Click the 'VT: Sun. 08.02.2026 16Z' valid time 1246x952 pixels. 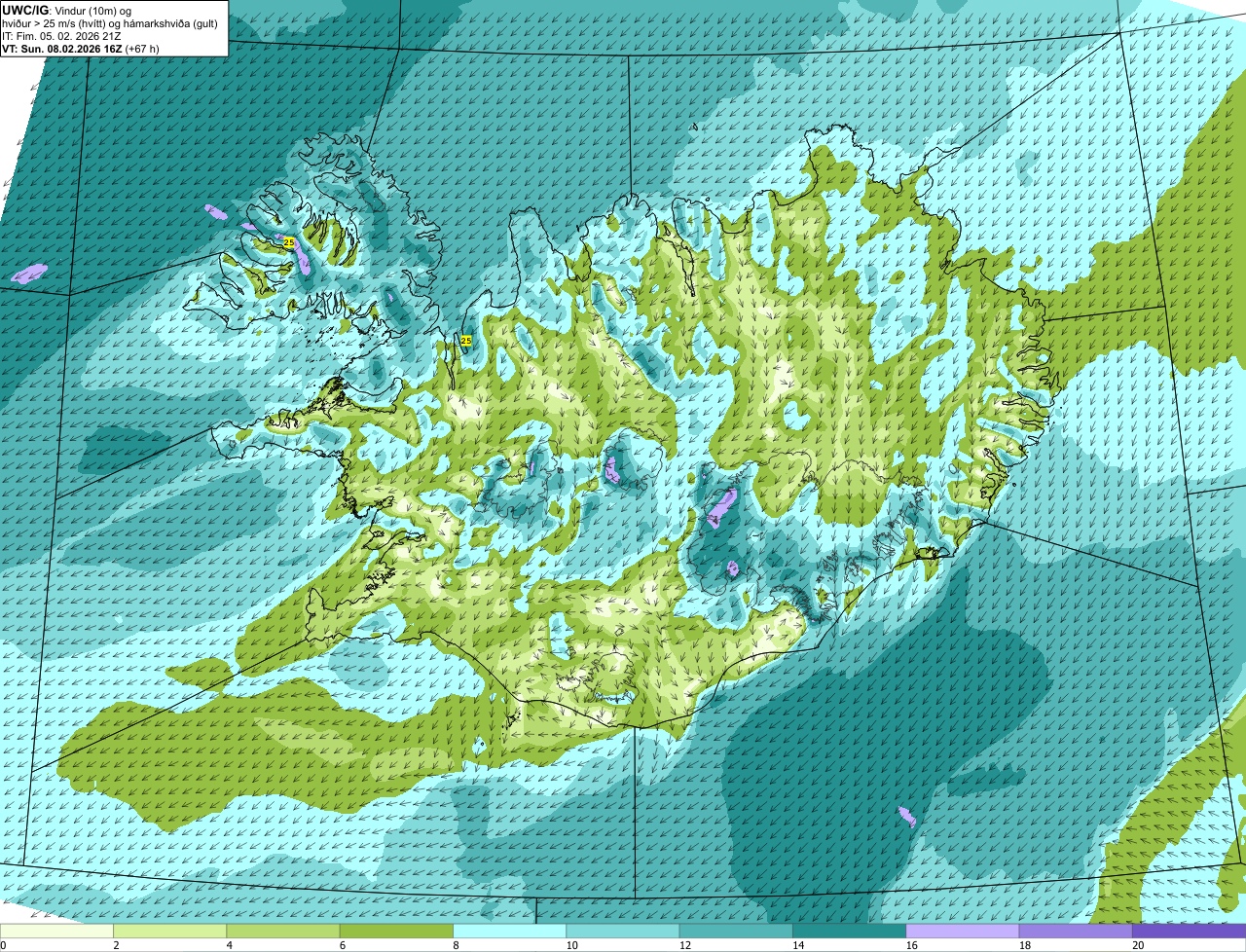click(x=61, y=49)
